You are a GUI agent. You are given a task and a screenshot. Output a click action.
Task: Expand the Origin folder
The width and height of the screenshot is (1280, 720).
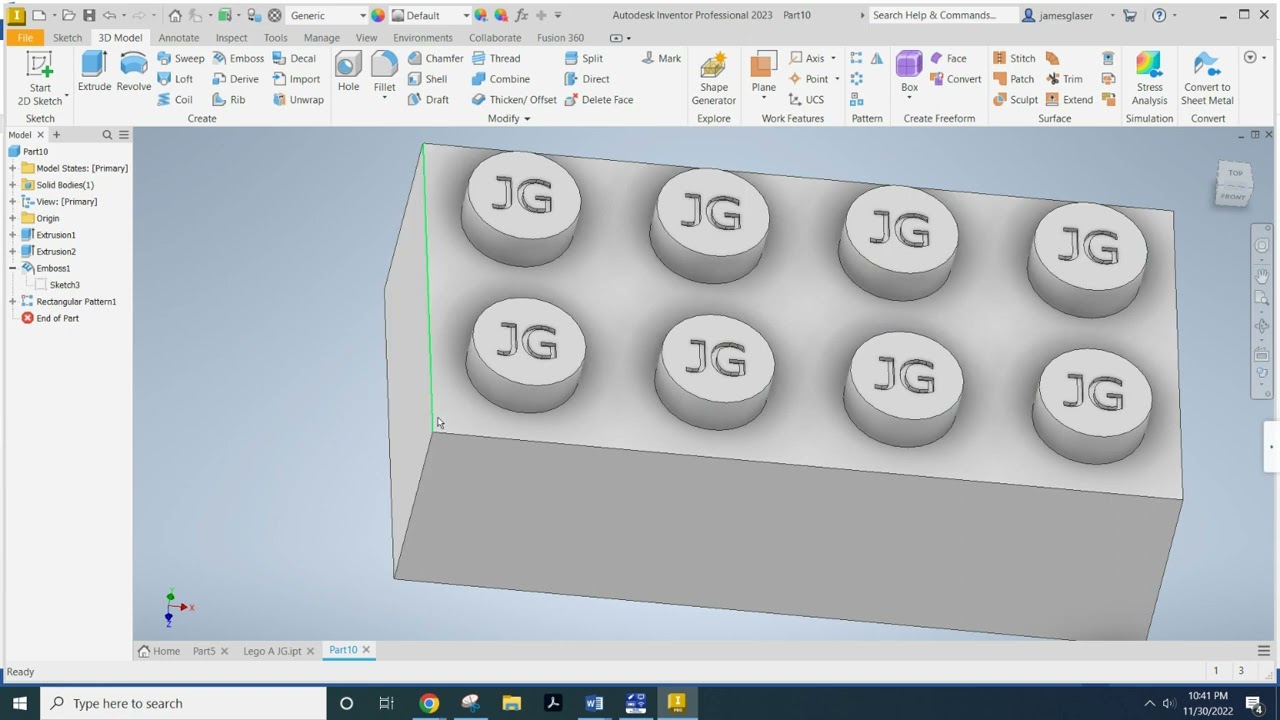(13, 218)
